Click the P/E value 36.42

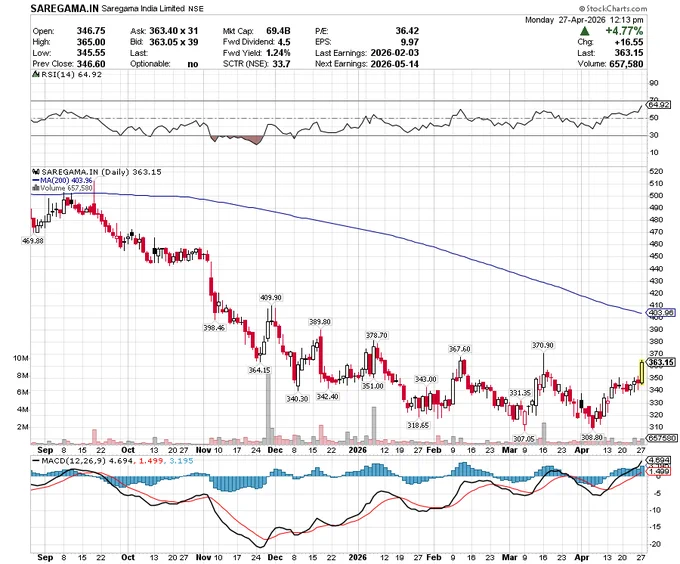[x=407, y=31]
